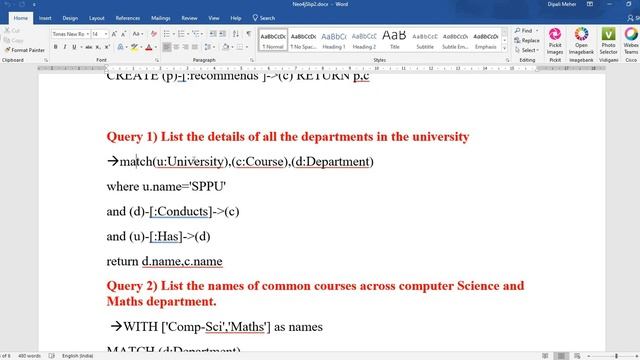This screenshot has height=360, width=640.
Task: Toggle italic formatting
Action: (x=64, y=47)
